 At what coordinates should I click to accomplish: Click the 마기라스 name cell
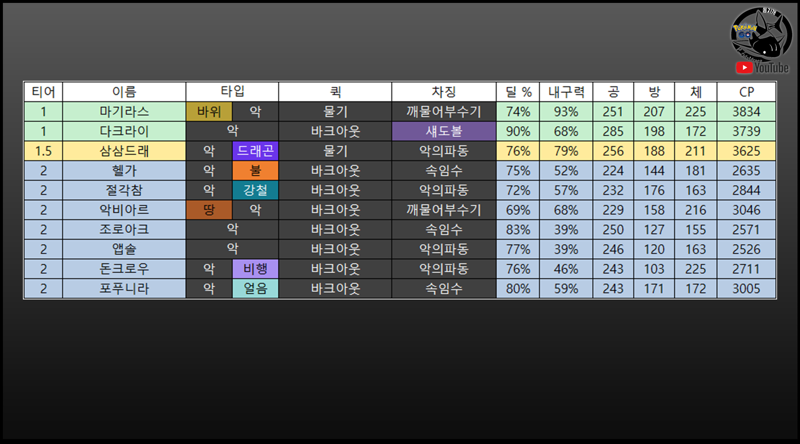(x=124, y=112)
